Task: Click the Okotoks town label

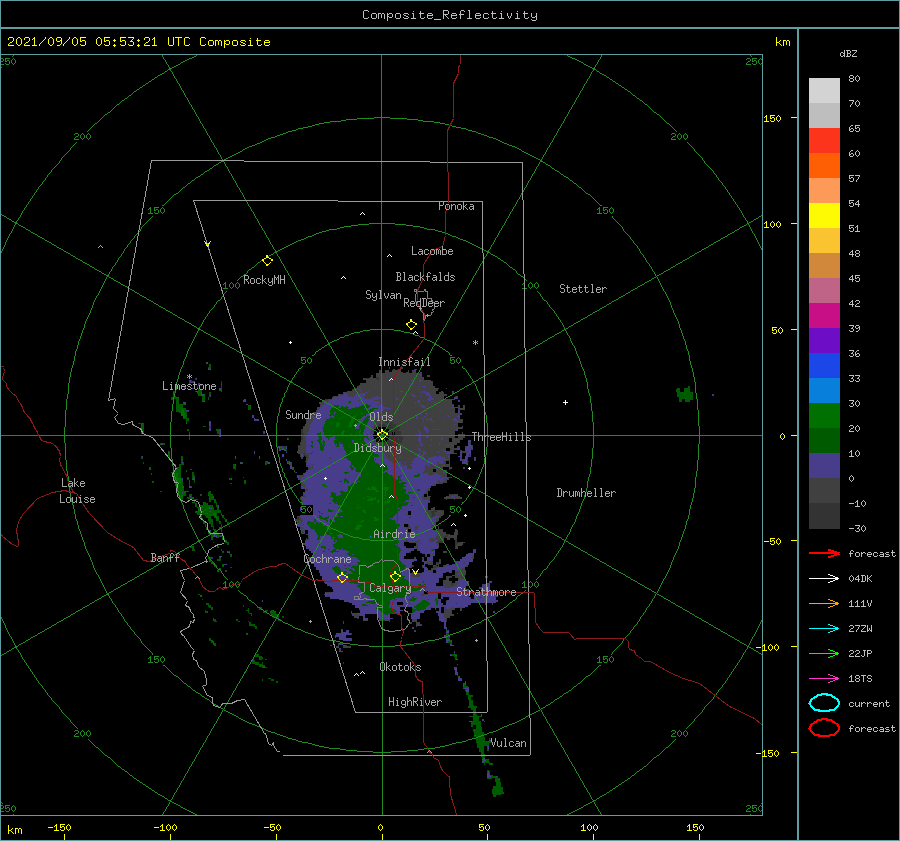Action: [400, 667]
